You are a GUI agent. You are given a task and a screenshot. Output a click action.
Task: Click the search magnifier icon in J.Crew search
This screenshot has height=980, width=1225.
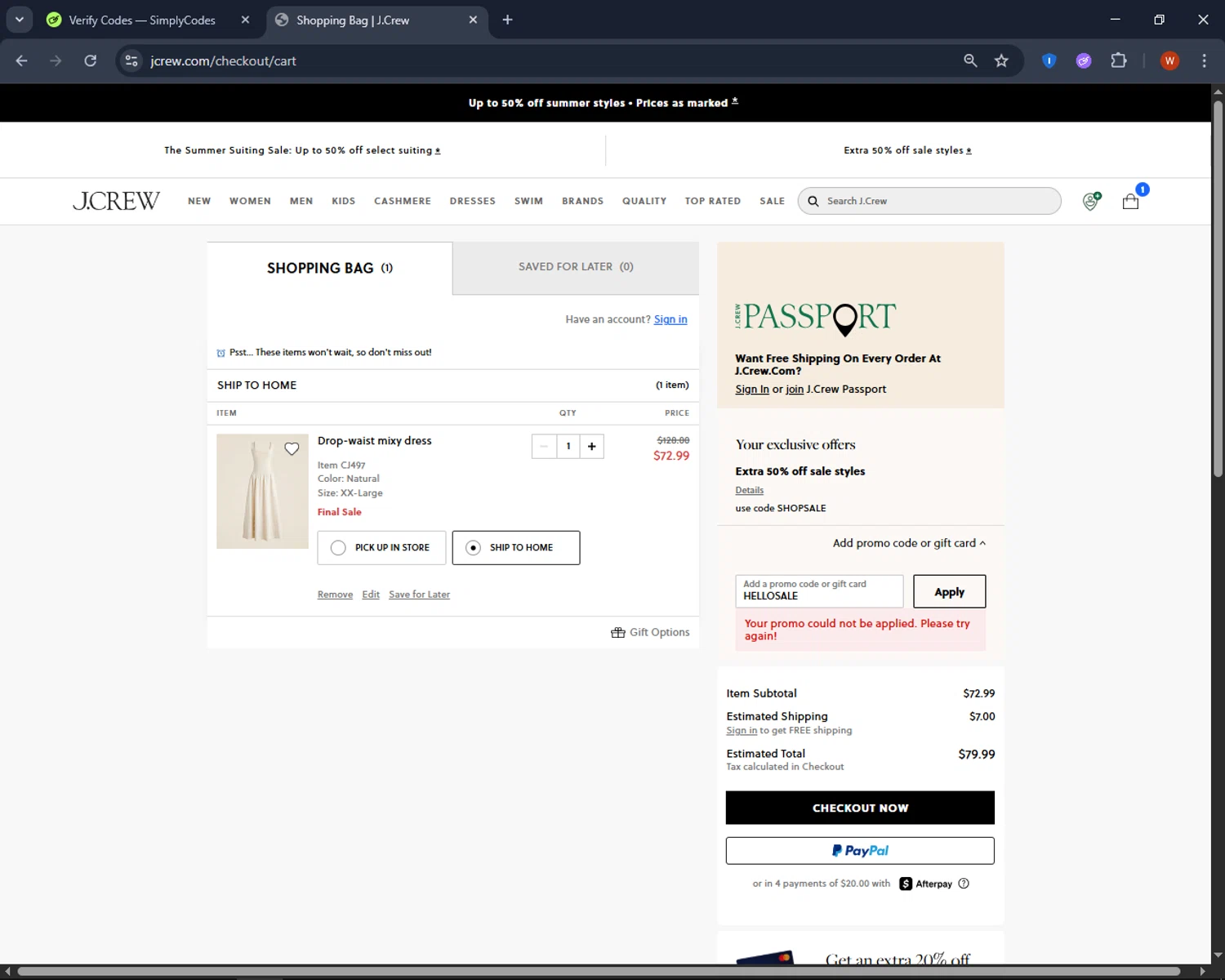(x=813, y=201)
